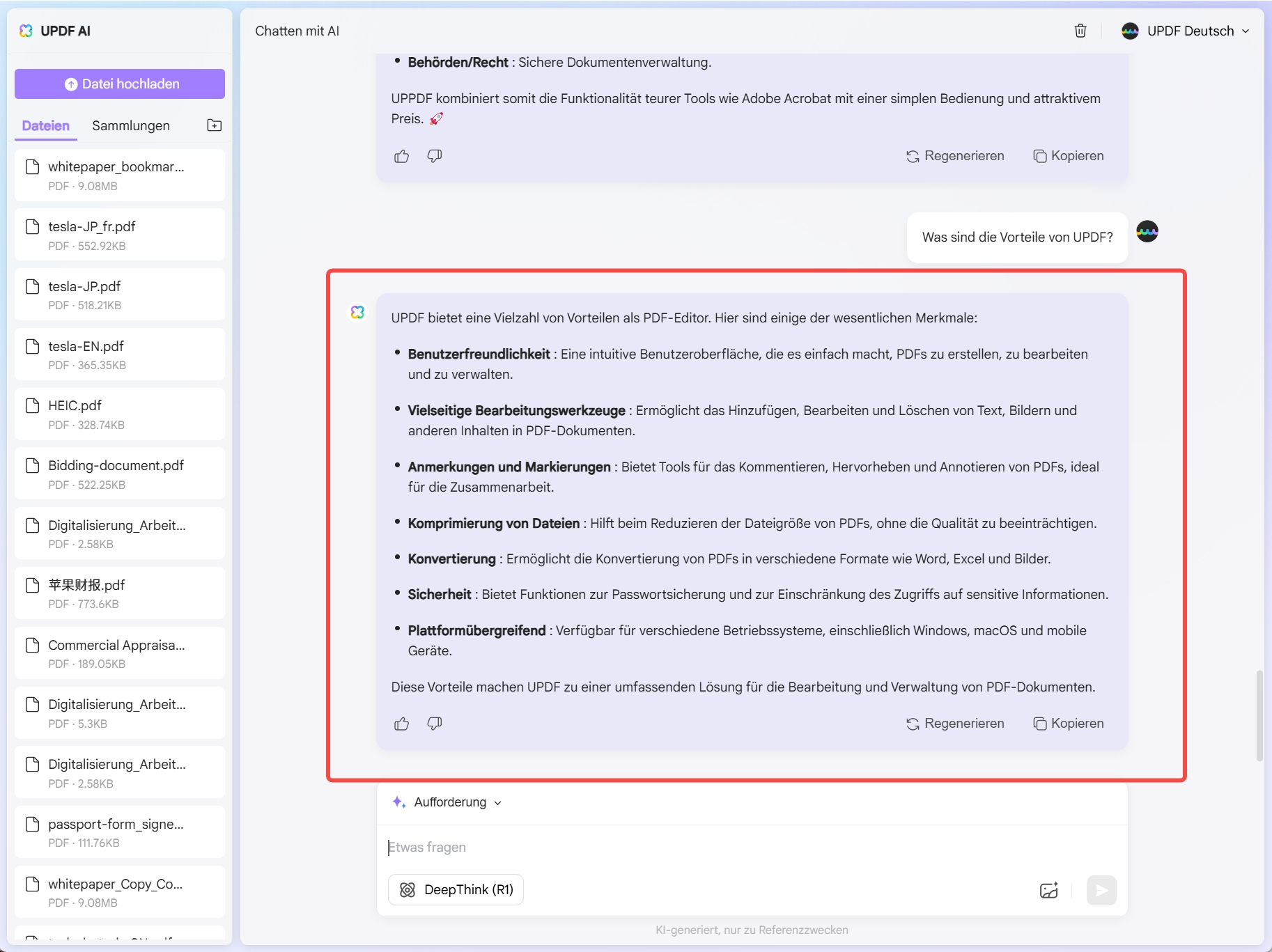Click the Sicherheit bullet heading
The image size is (1272, 952).
[440, 594]
